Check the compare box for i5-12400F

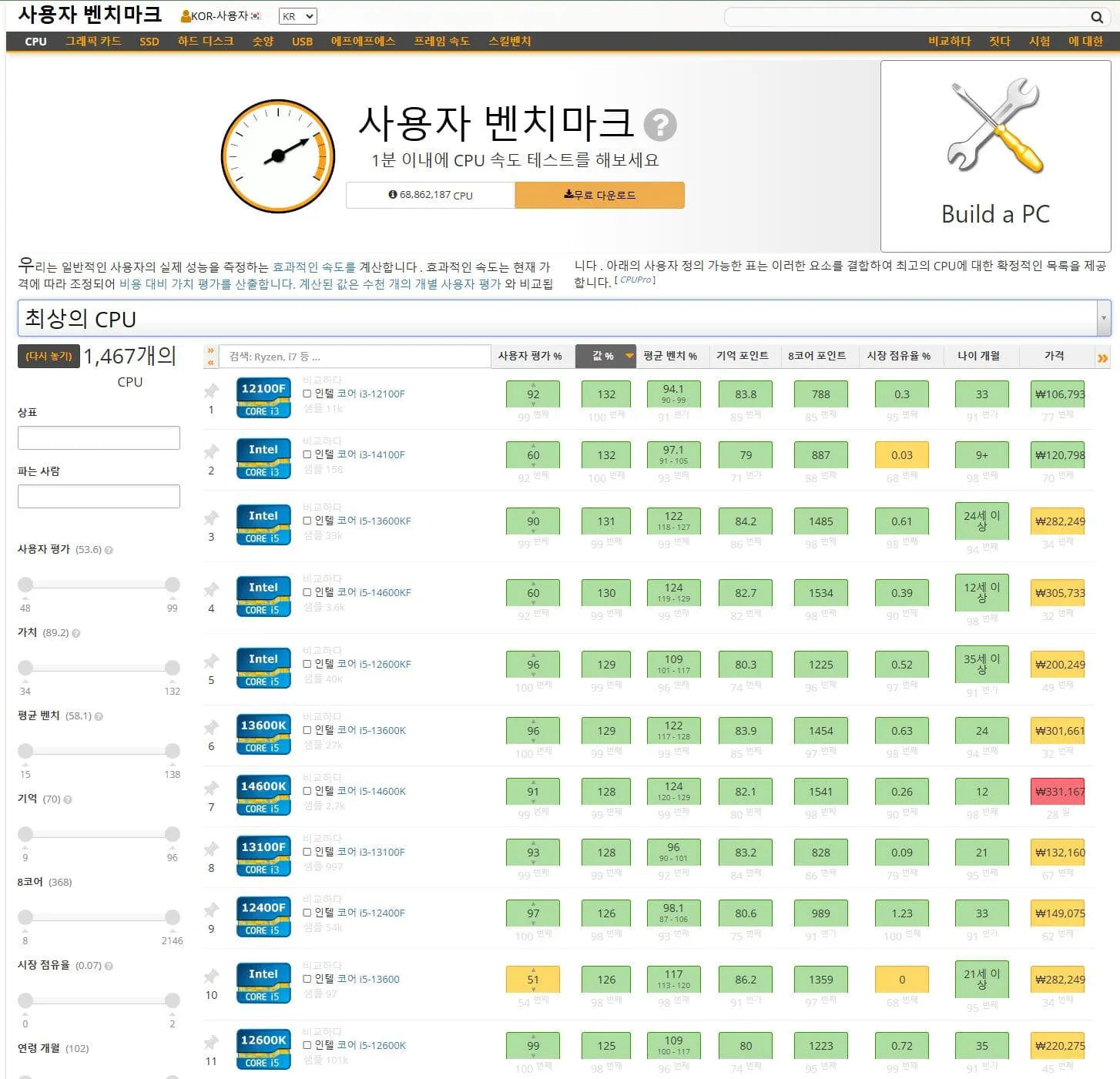point(307,913)
